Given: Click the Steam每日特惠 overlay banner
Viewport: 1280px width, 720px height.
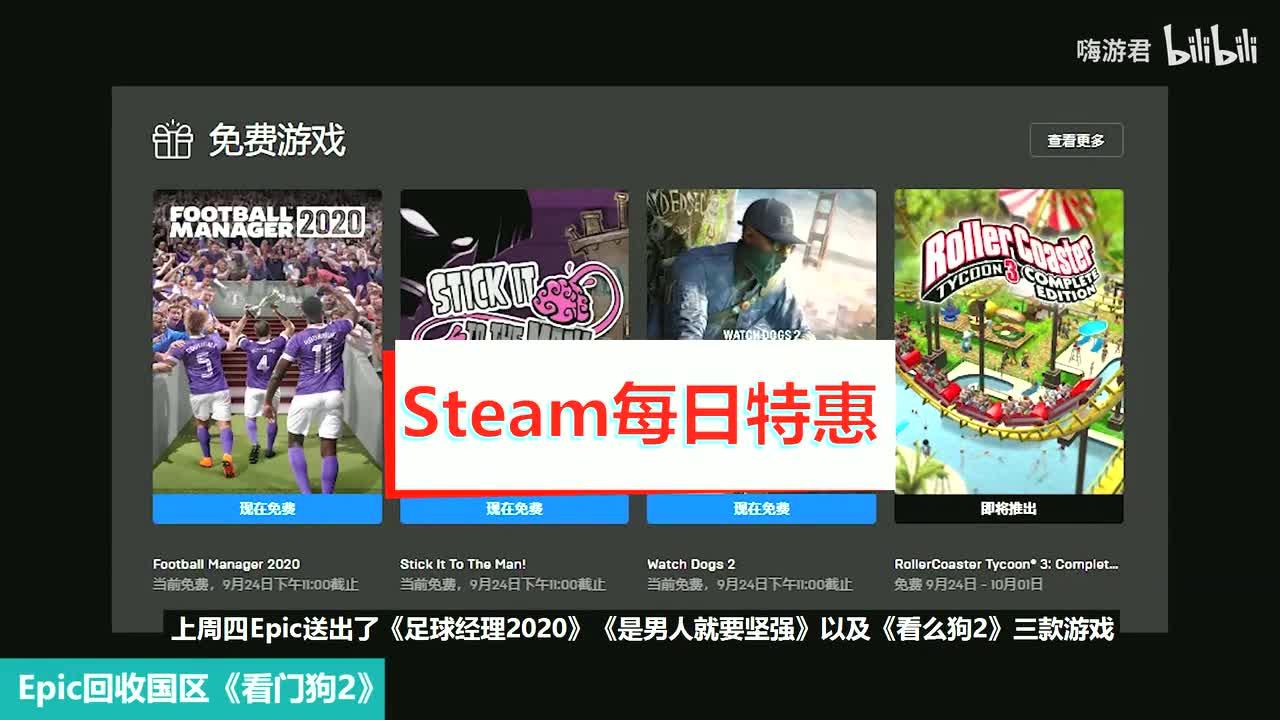Looking at the screenshot, I should click(640, 418).
